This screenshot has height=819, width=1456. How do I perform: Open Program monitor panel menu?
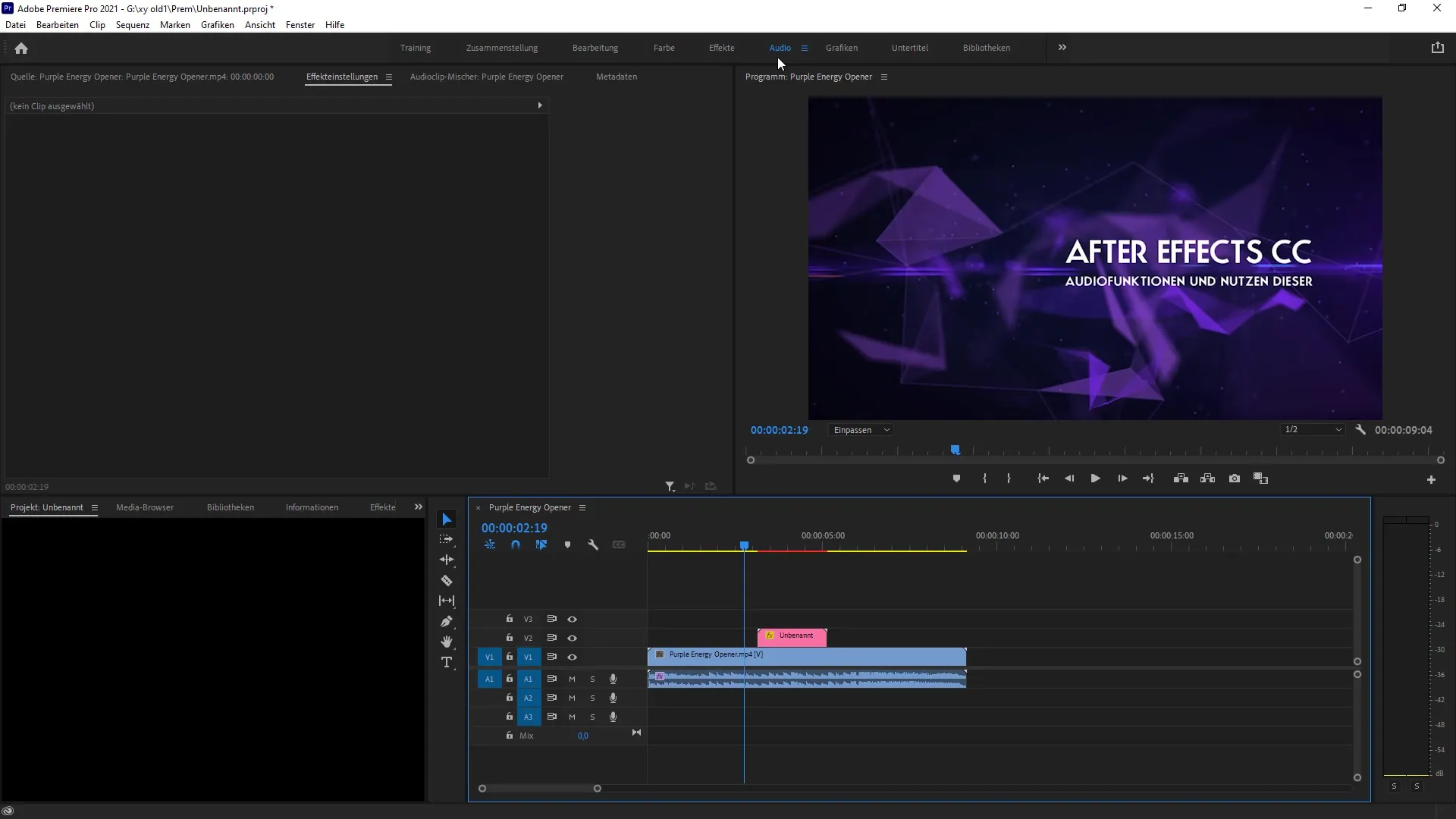(884, 77)
